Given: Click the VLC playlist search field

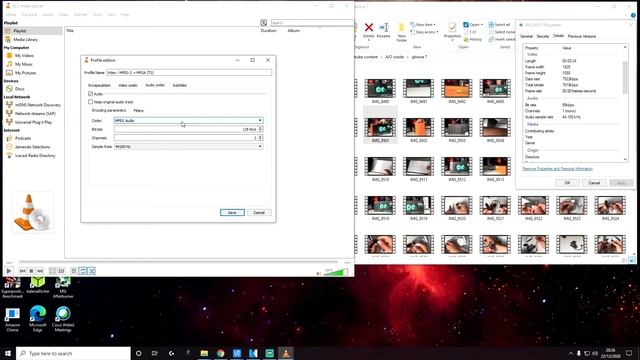Looking at the screenshot, I should point(312,23).
